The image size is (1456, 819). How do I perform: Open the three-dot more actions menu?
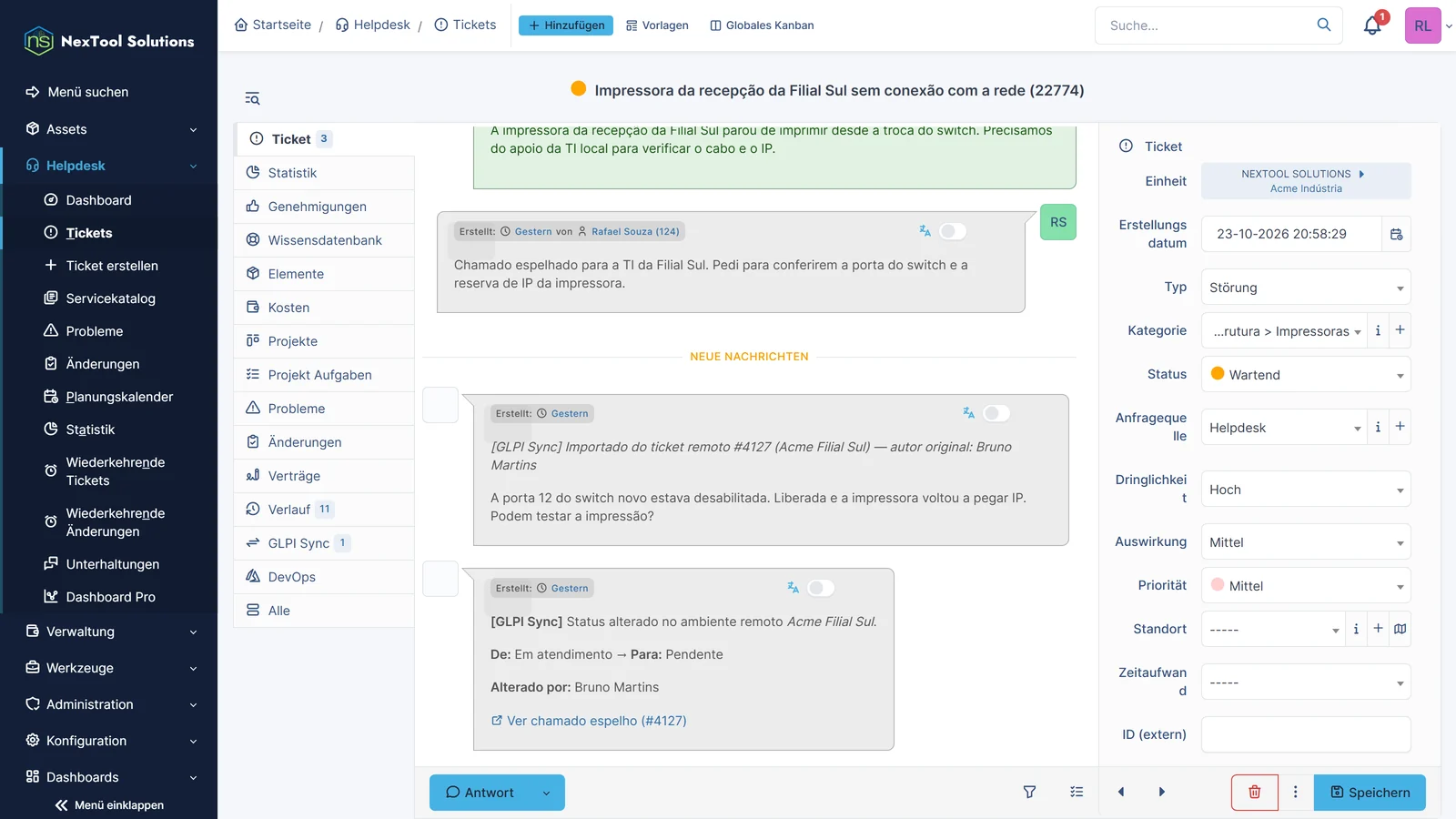pos(1296,793)
